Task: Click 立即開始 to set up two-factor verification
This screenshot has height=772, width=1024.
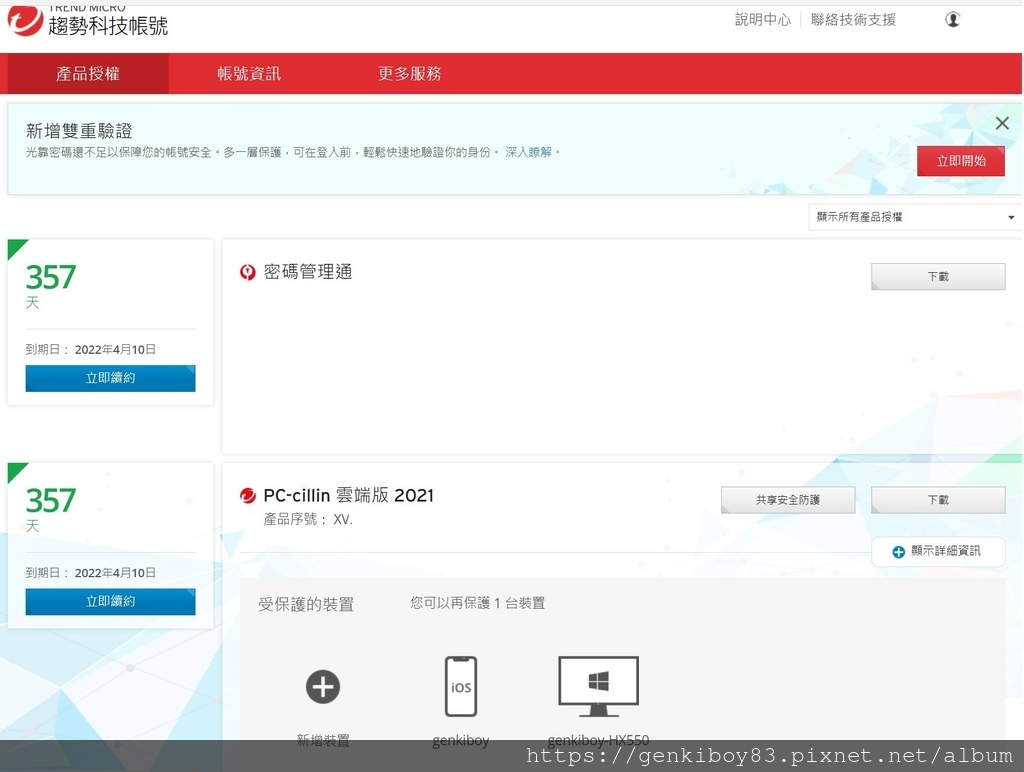Action: pos(961,161)
